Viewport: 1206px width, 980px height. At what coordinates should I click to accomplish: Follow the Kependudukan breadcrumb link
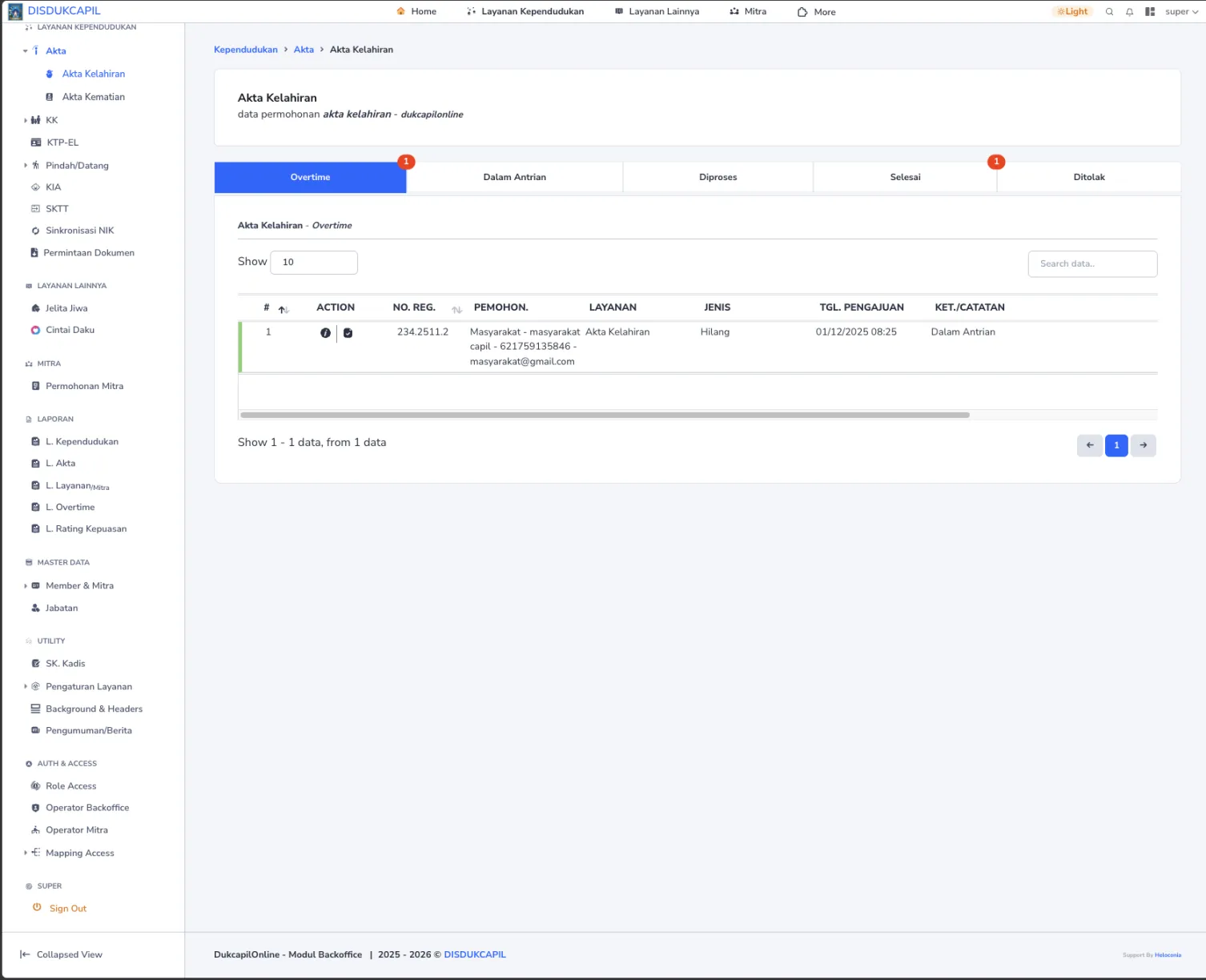pos(245,50)
